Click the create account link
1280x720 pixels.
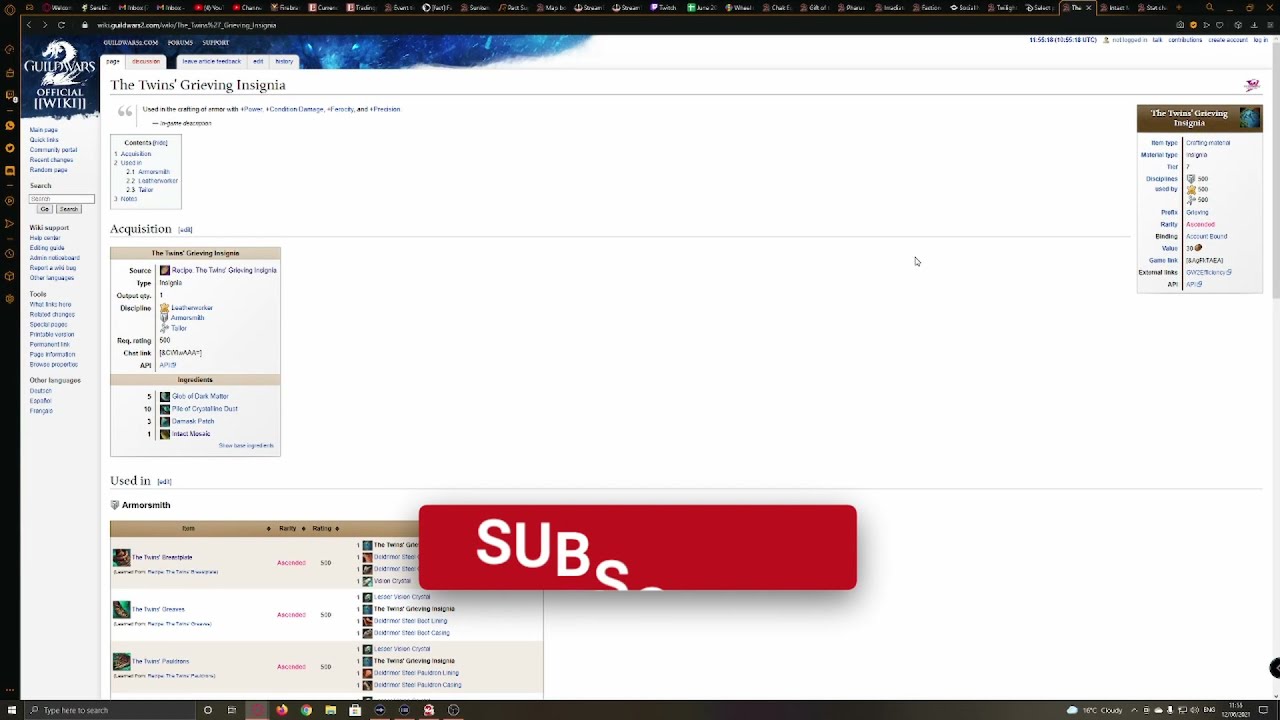[x=1228, y=40]
